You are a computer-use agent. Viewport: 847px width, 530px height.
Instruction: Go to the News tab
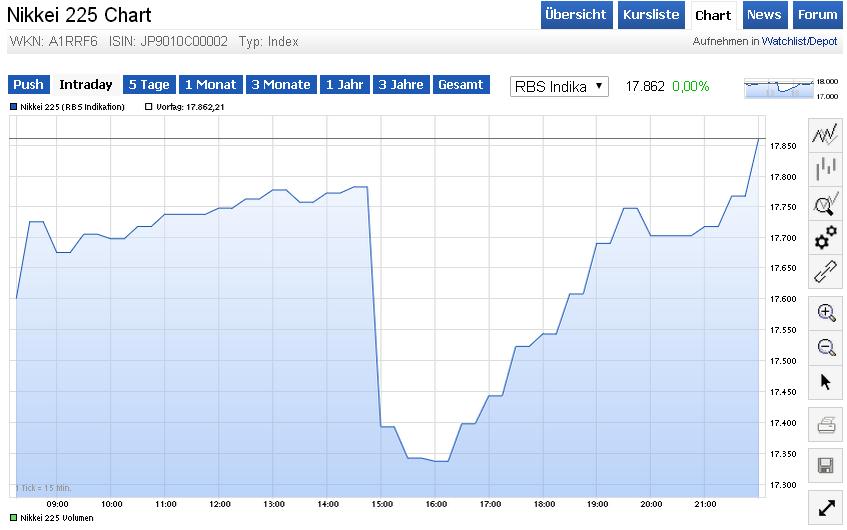[x=764, y=15]
